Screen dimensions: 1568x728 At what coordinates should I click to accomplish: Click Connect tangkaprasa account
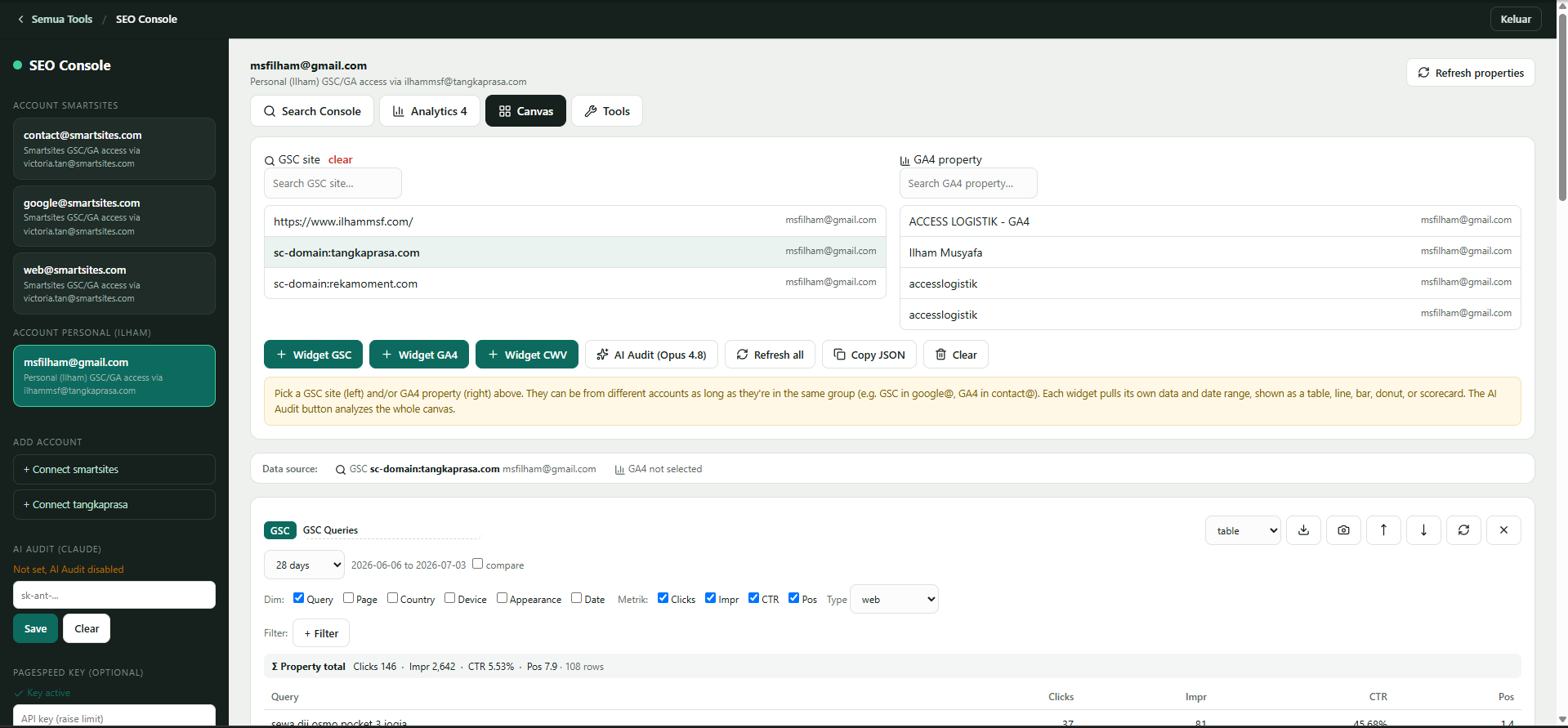click(x=114, y=505)
